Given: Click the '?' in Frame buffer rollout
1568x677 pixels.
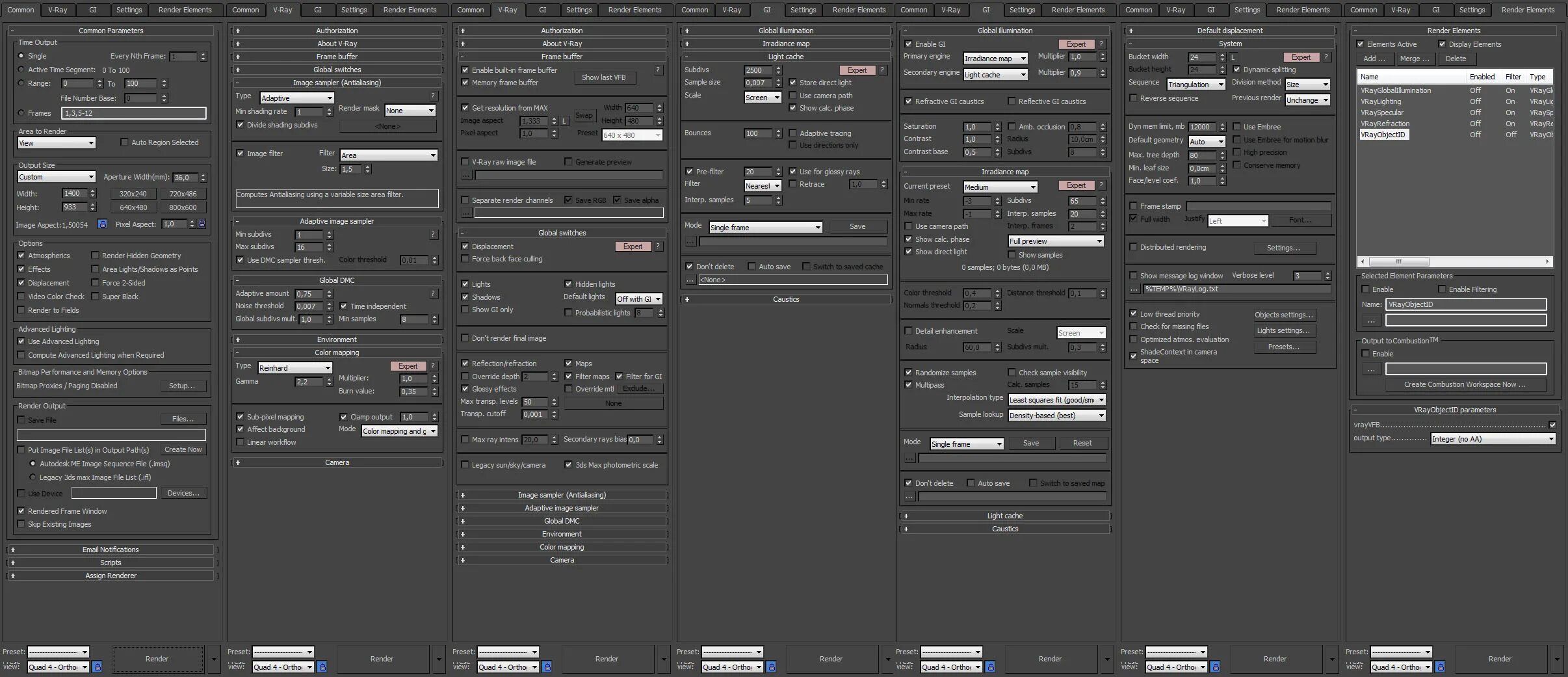Looking at the screenshot, I should (x=658, y=70).
